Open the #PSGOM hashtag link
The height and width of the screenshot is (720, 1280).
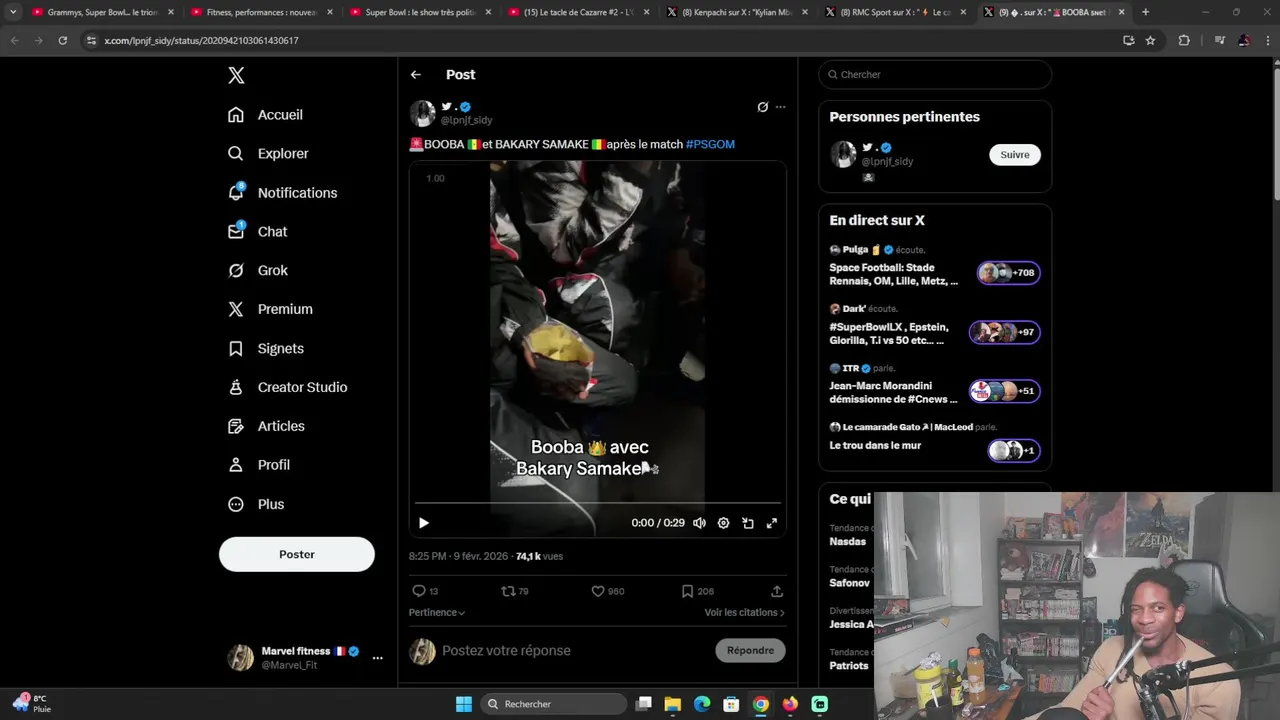point(710,144)
